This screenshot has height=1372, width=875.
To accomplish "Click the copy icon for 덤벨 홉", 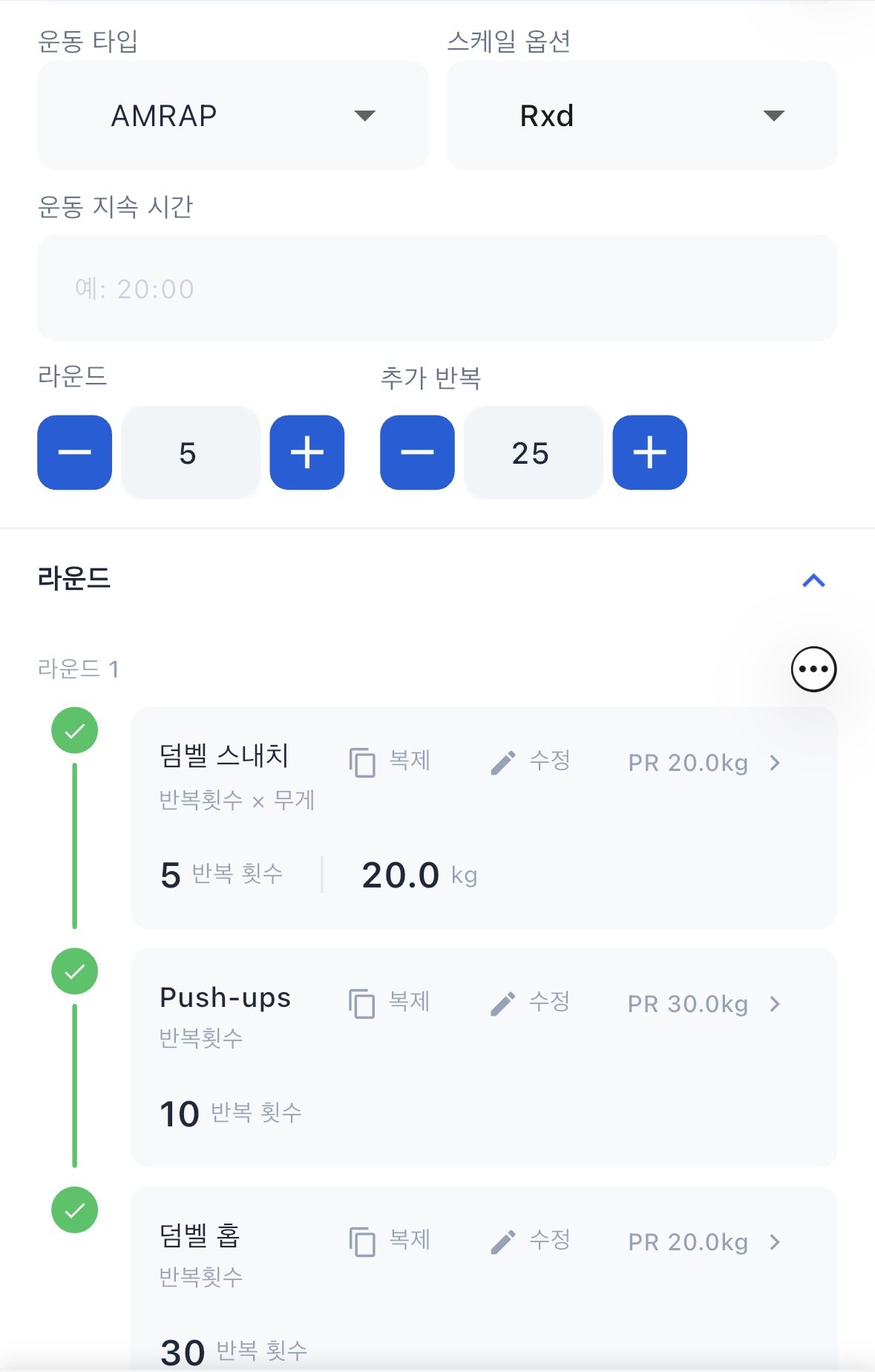I will 362,1241.
